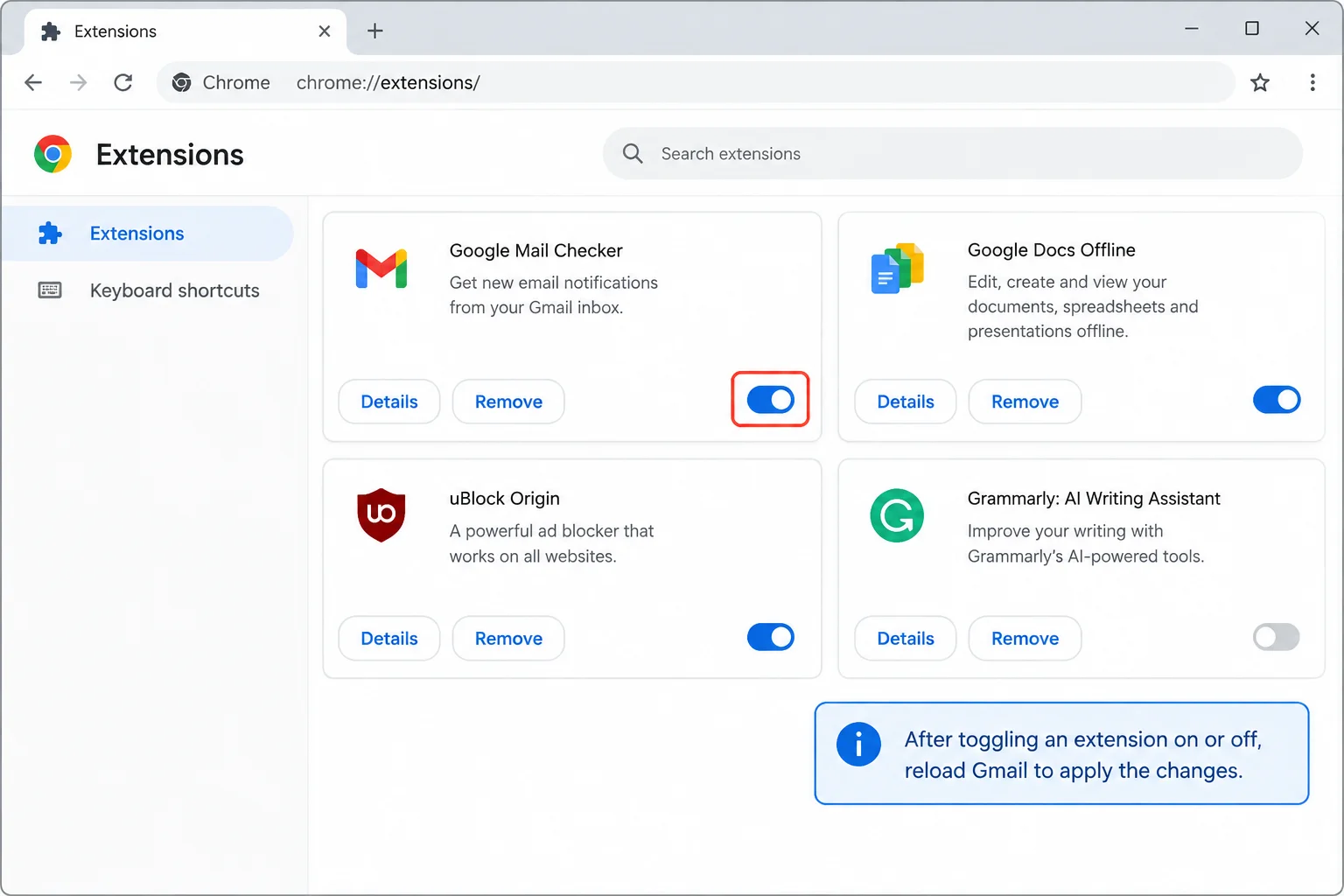This screenshot has height=896, width=1344.
Task: Open Chrome's three-dot menu
Action: pyautogui.click(x=1312, y=82)
